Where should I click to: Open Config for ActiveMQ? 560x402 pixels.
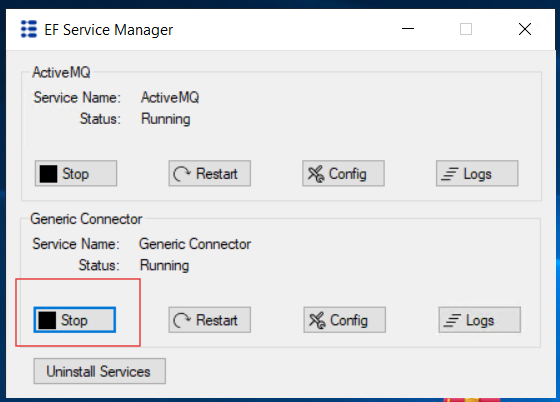(343, 174)
